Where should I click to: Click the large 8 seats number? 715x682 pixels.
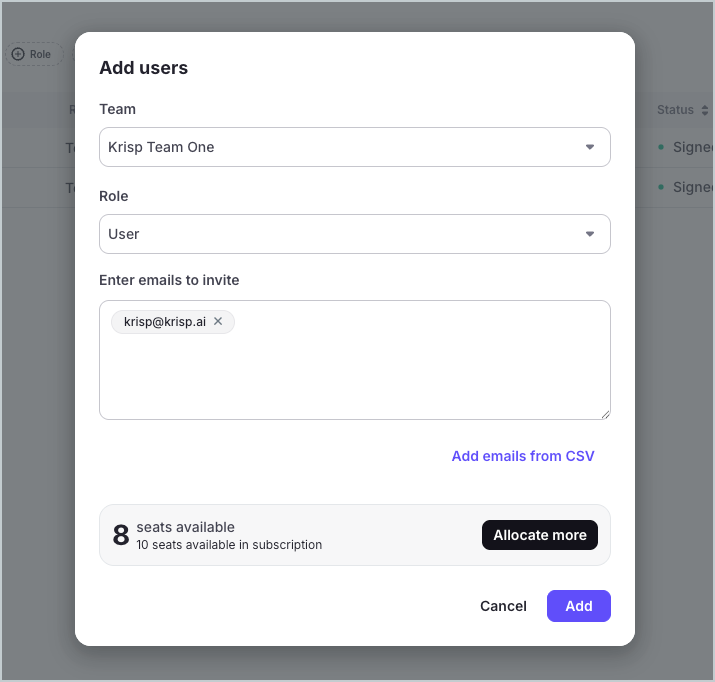tap(121, 535)
